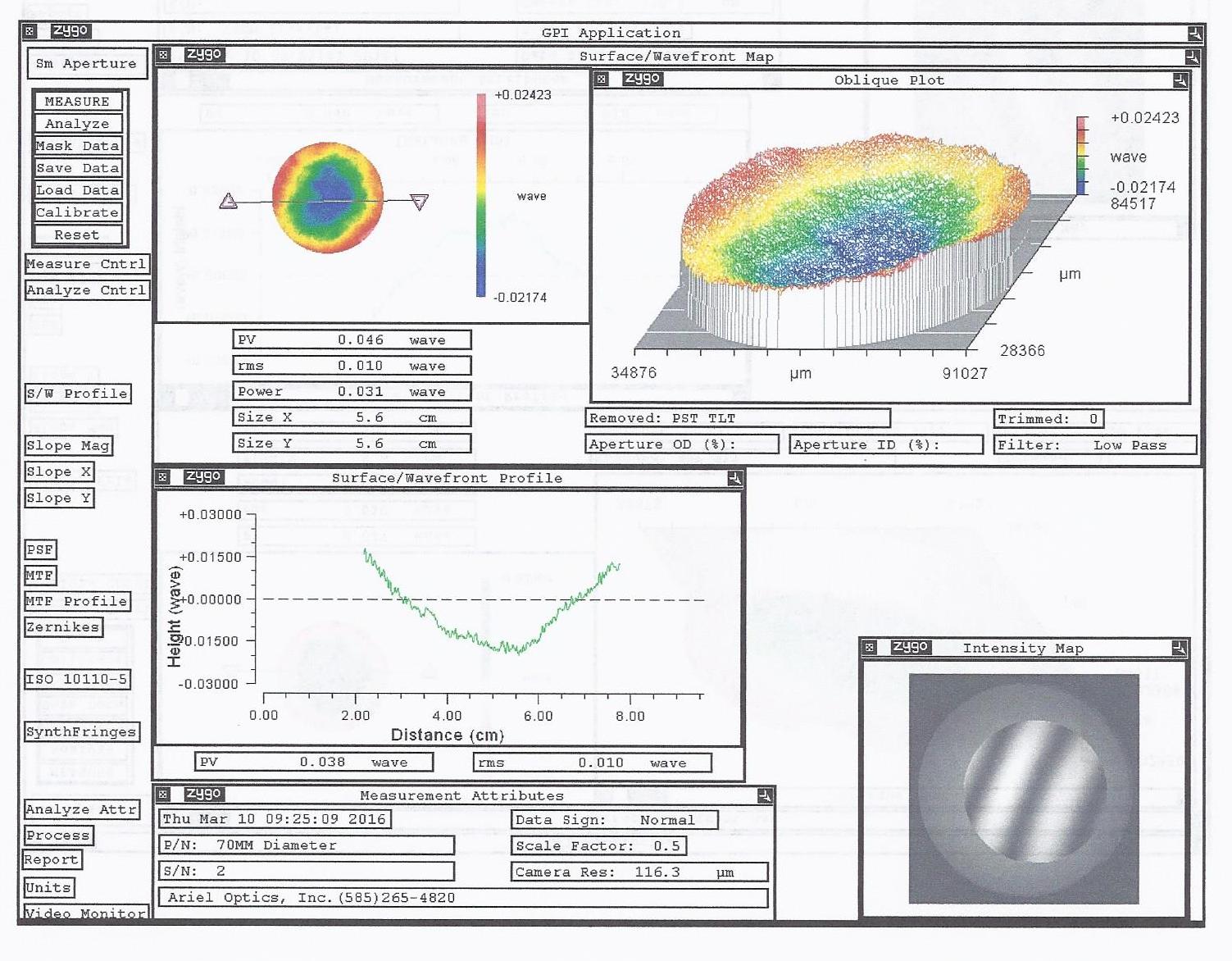Screen dimensions: 1232x961
Task: Click the left triangle slice marker on map
Action: 229,201
